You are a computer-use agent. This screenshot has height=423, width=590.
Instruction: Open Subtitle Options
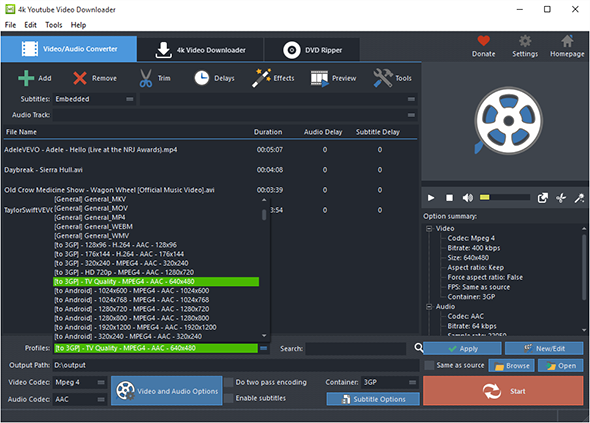pos(373,399)
